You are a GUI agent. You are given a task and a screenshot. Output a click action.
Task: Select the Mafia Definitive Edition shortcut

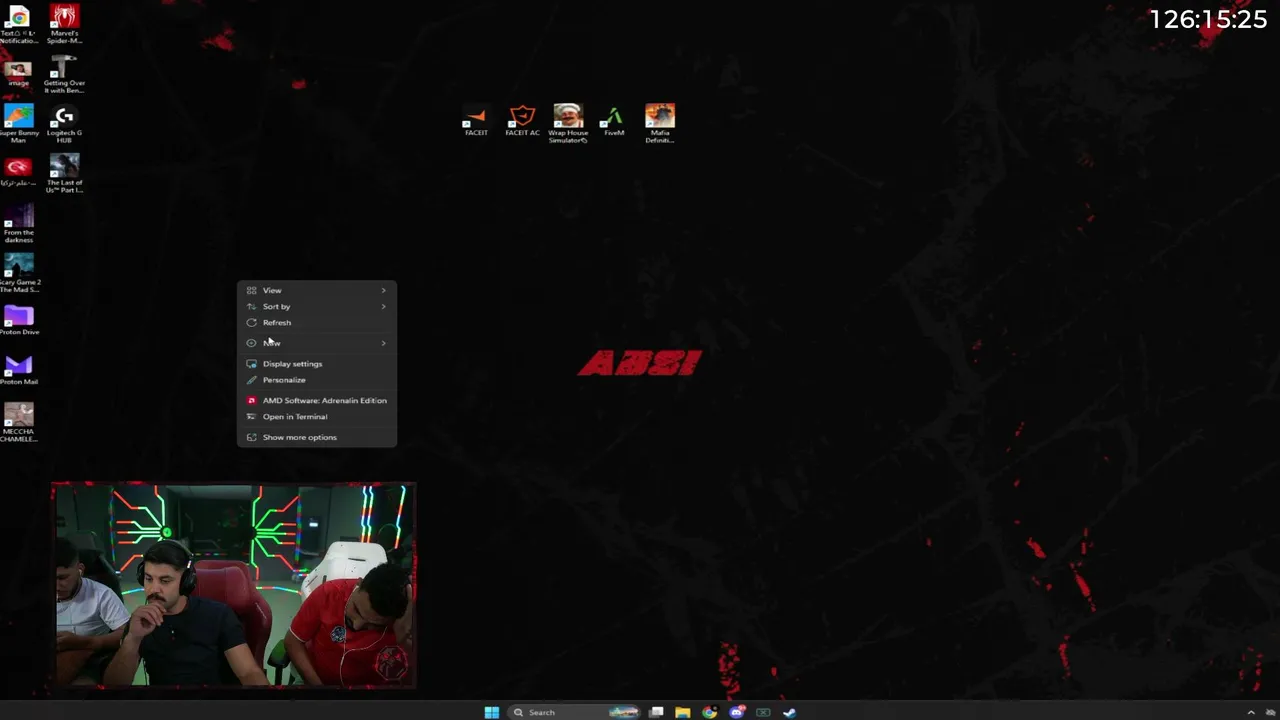pos(660,124)
